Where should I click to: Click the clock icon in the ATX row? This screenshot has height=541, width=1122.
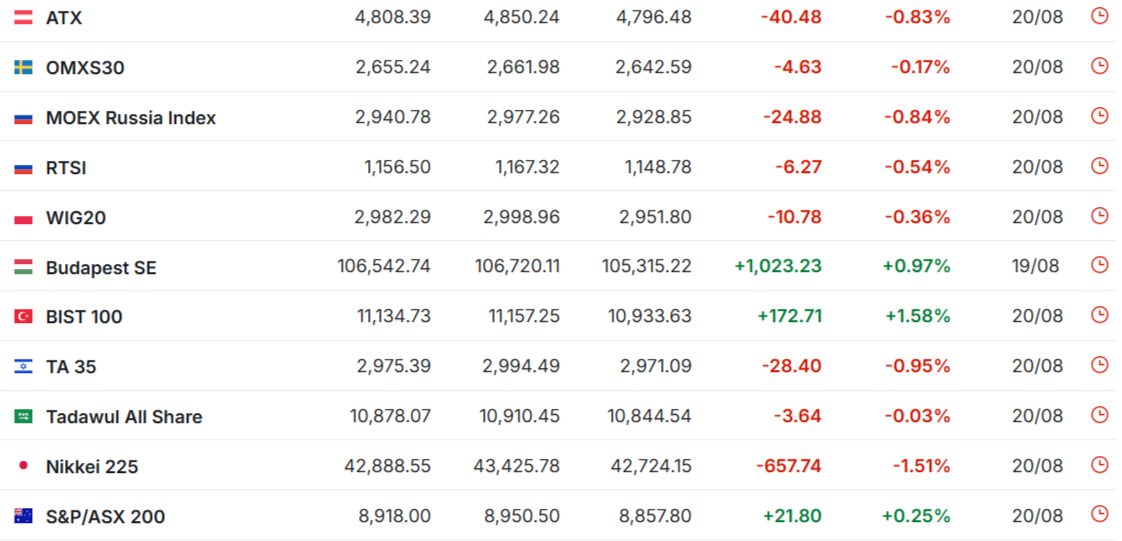point(1099,16)
